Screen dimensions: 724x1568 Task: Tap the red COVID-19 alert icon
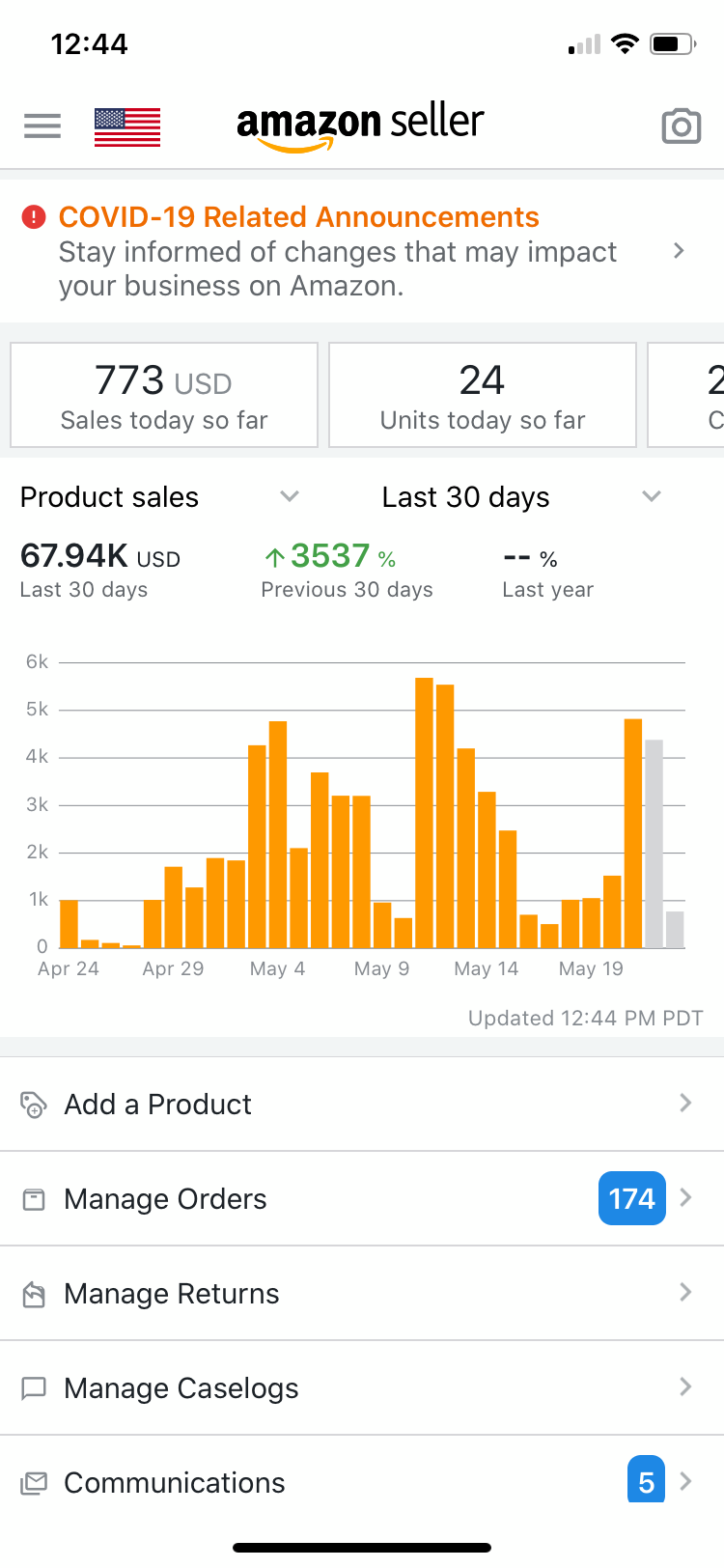[34, 217]
